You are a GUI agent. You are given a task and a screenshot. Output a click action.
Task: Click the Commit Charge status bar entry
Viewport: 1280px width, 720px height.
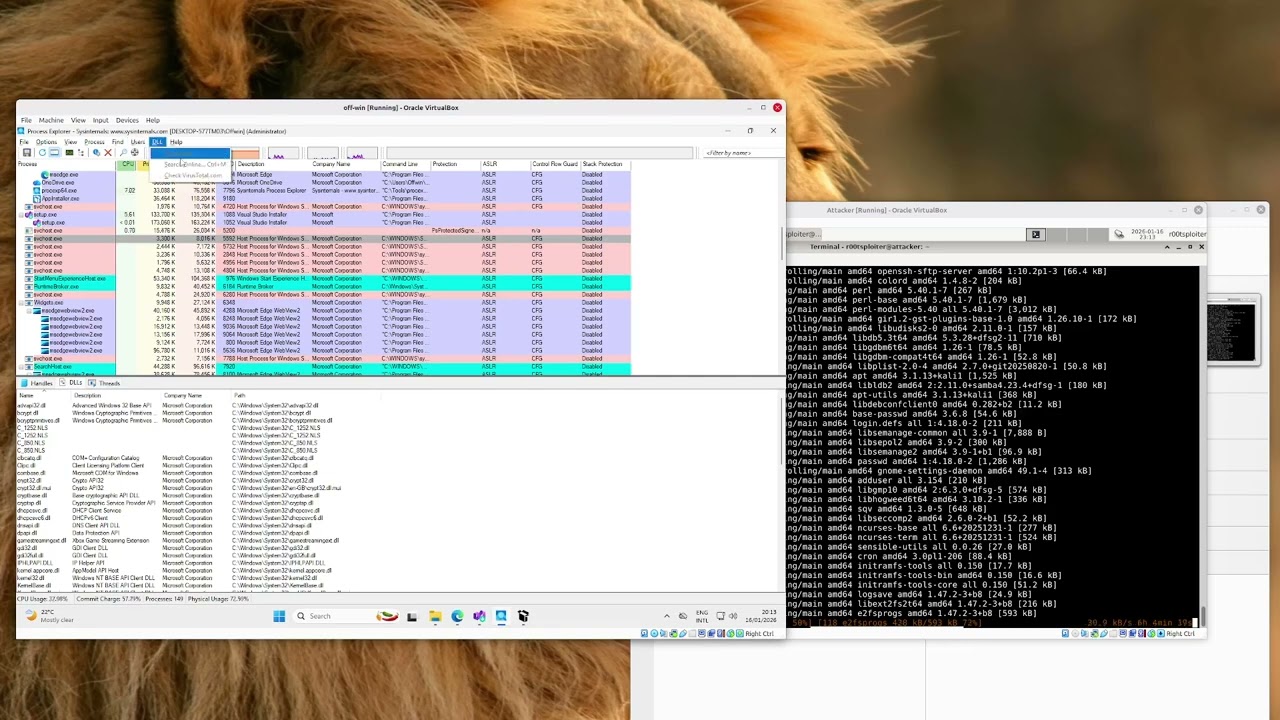click(x=107, y=598)
